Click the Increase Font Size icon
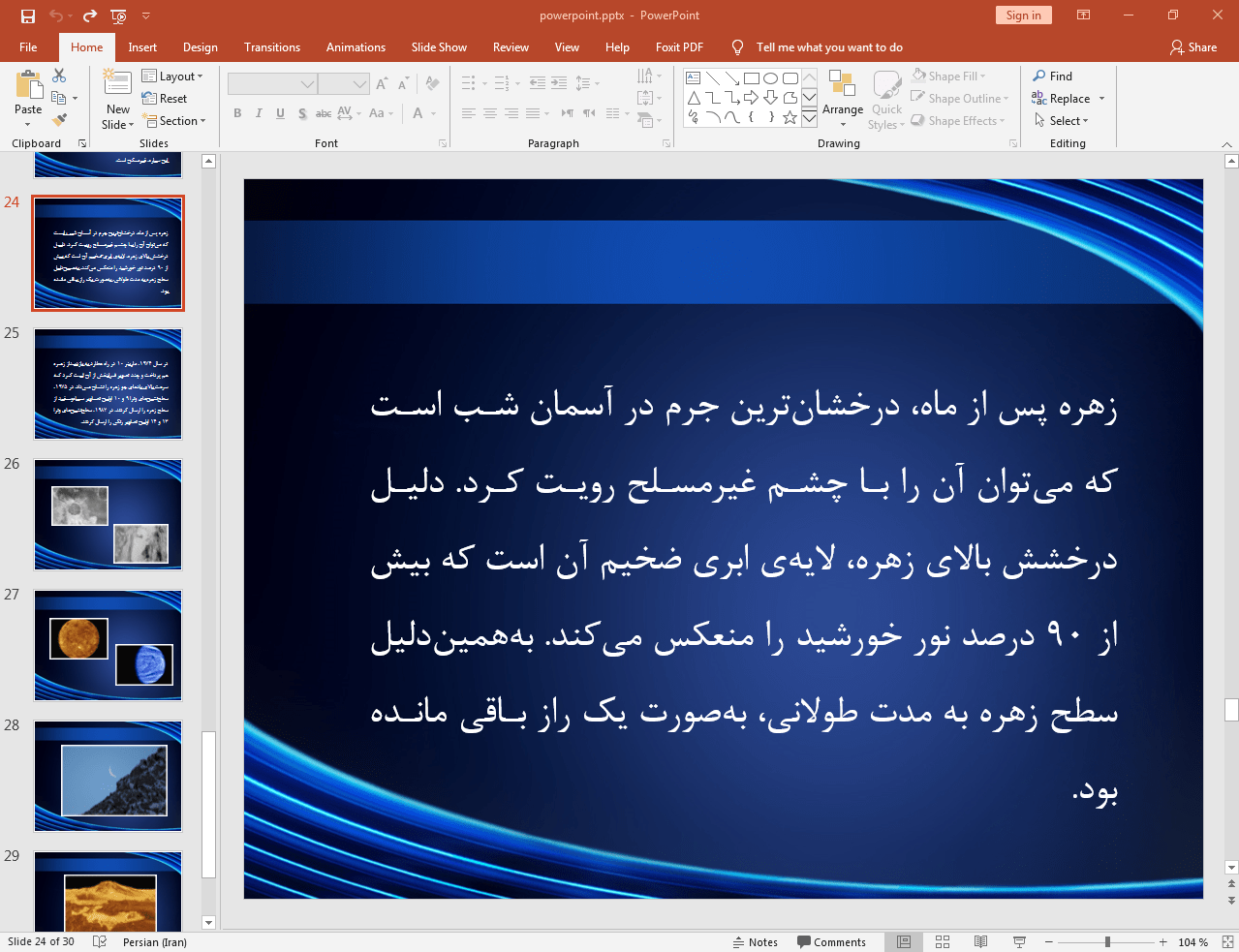1239x952 pixels. 383,84
